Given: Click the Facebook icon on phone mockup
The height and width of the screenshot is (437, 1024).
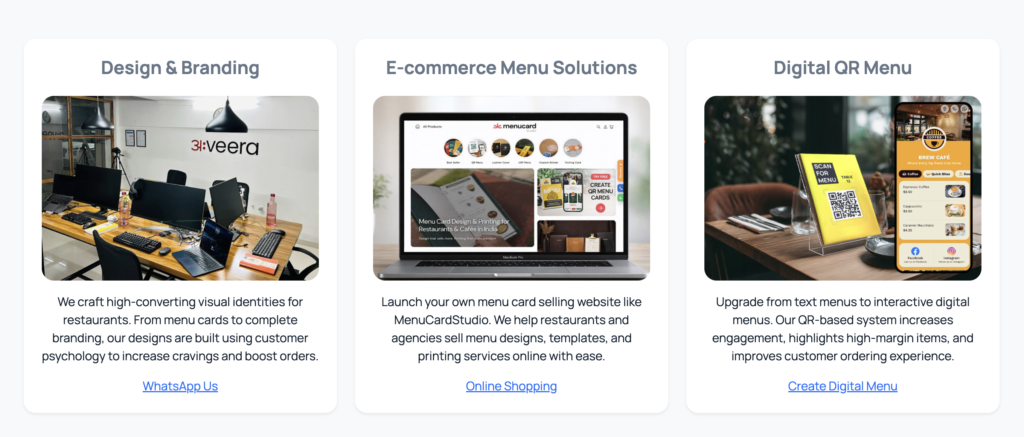Looking at the screenshot, I should 915,251.
